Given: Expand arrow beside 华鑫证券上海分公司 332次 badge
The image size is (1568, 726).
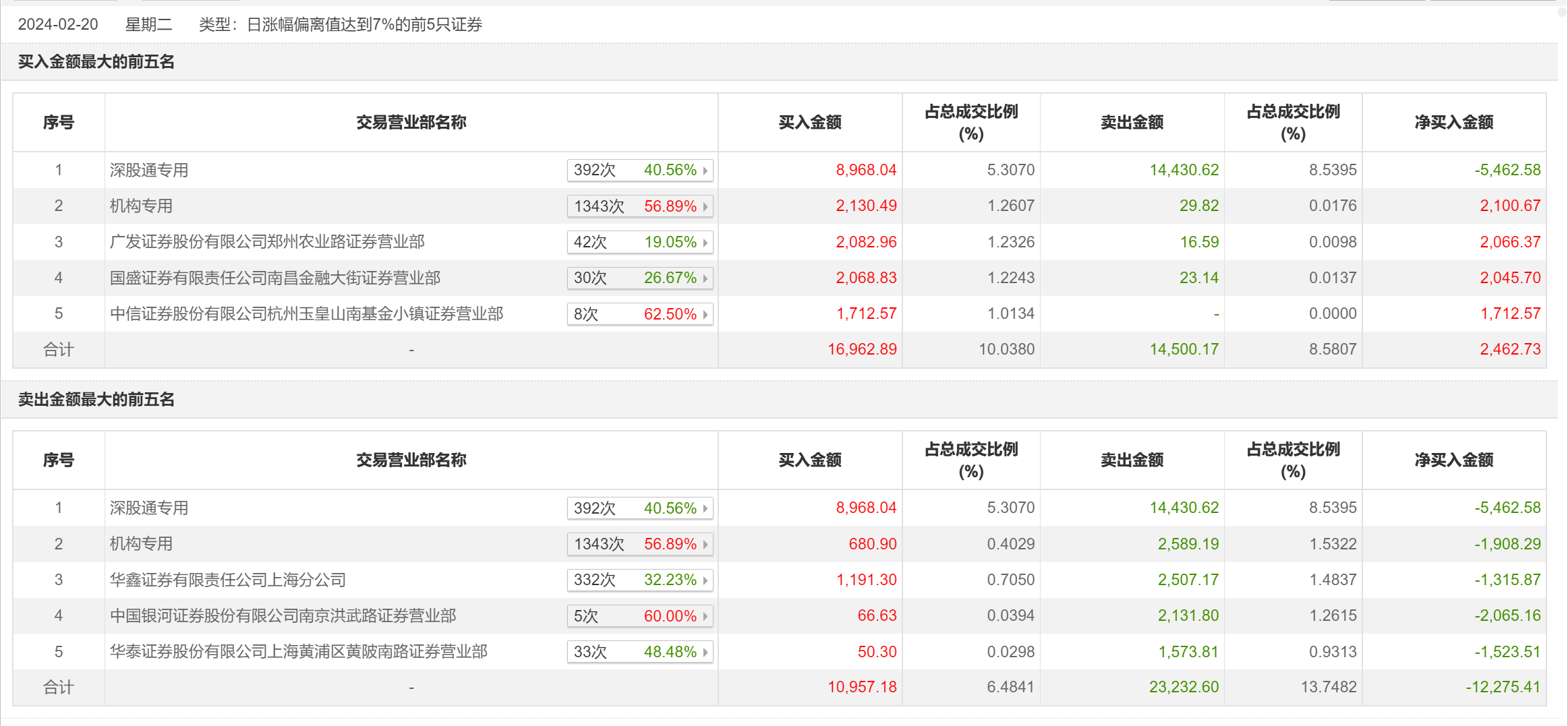Looking at the screenshot, I should click(705, 580).
